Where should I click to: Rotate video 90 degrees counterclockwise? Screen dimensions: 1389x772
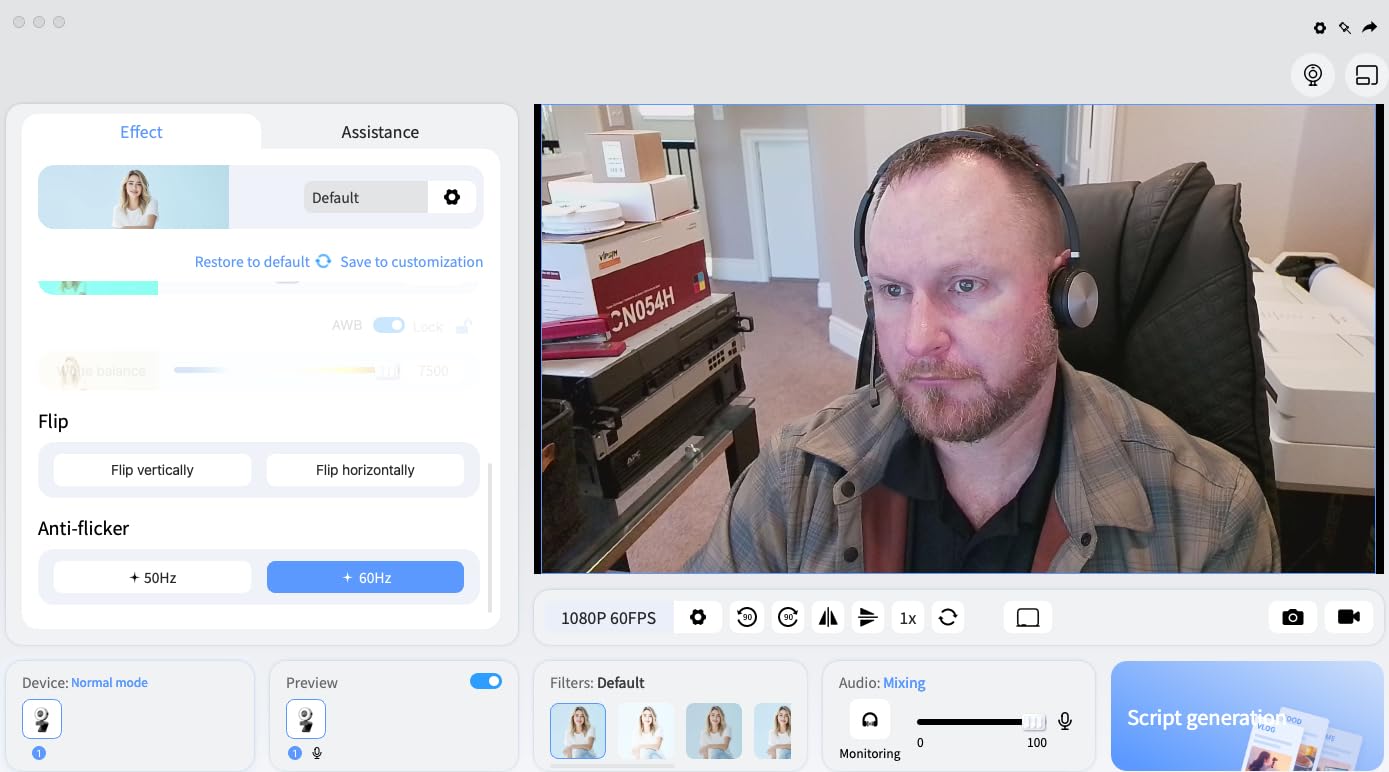(746, 618)
